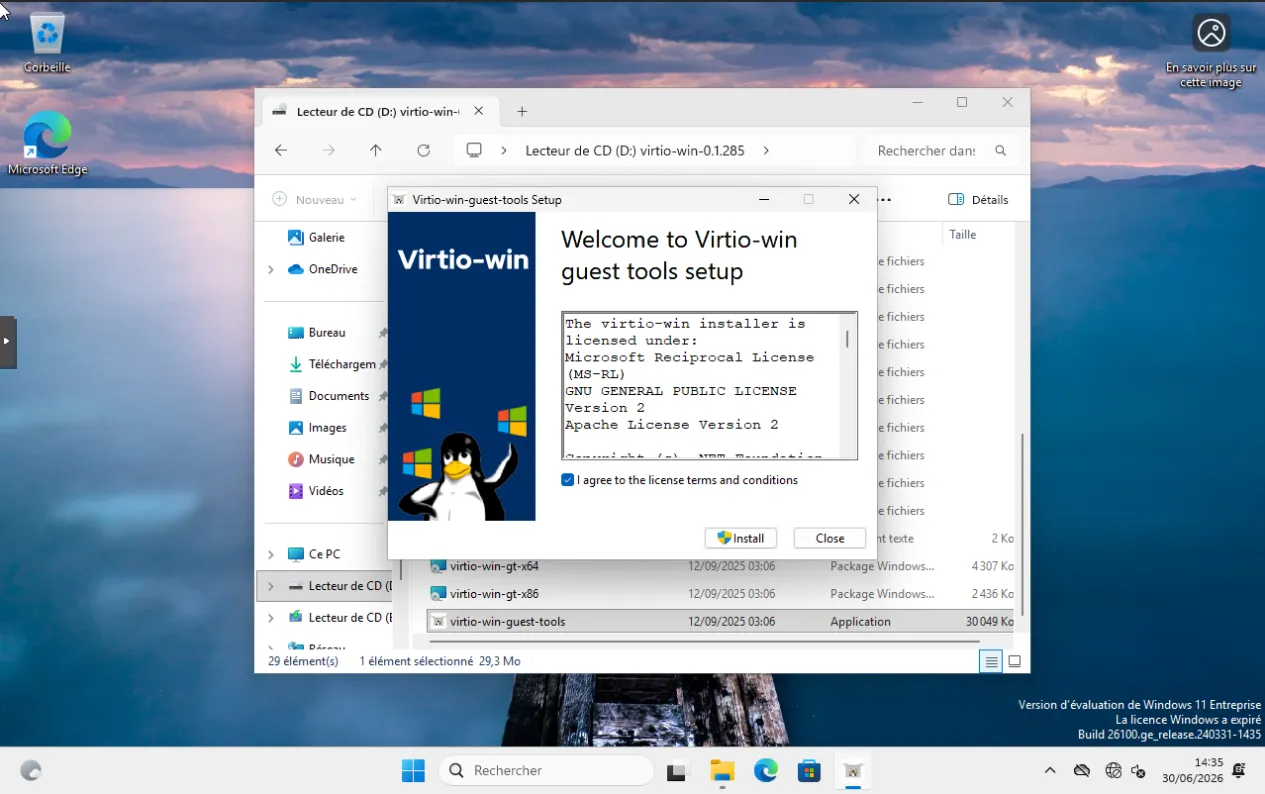The image size is (1265, 794).
Task: Click the Taille column header
Action: click(963, 235)
